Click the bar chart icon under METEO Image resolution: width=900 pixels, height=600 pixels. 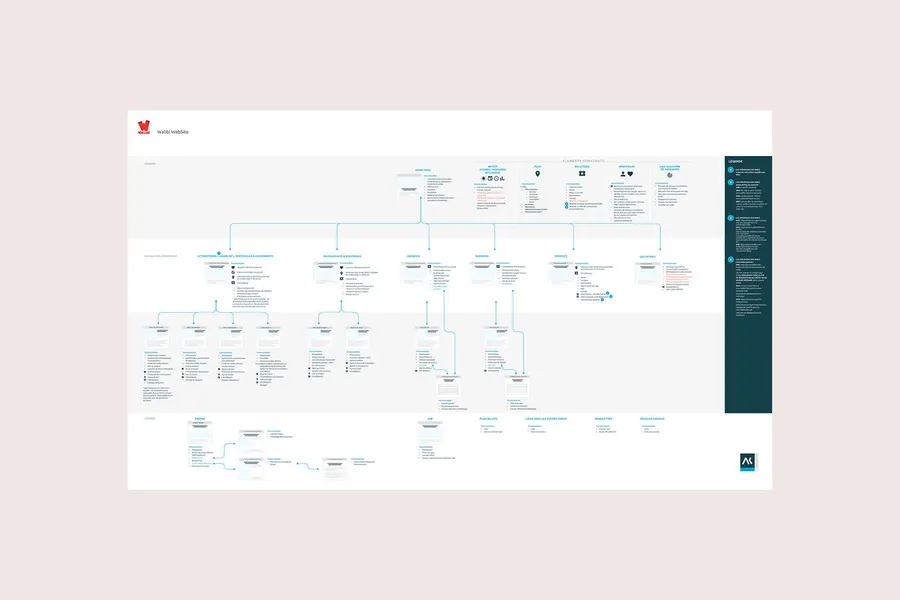pos(502,179)
